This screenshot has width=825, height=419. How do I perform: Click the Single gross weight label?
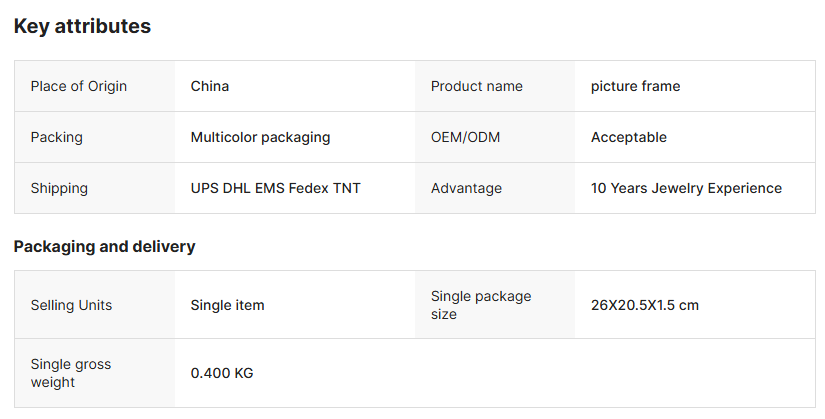point(71,373)
